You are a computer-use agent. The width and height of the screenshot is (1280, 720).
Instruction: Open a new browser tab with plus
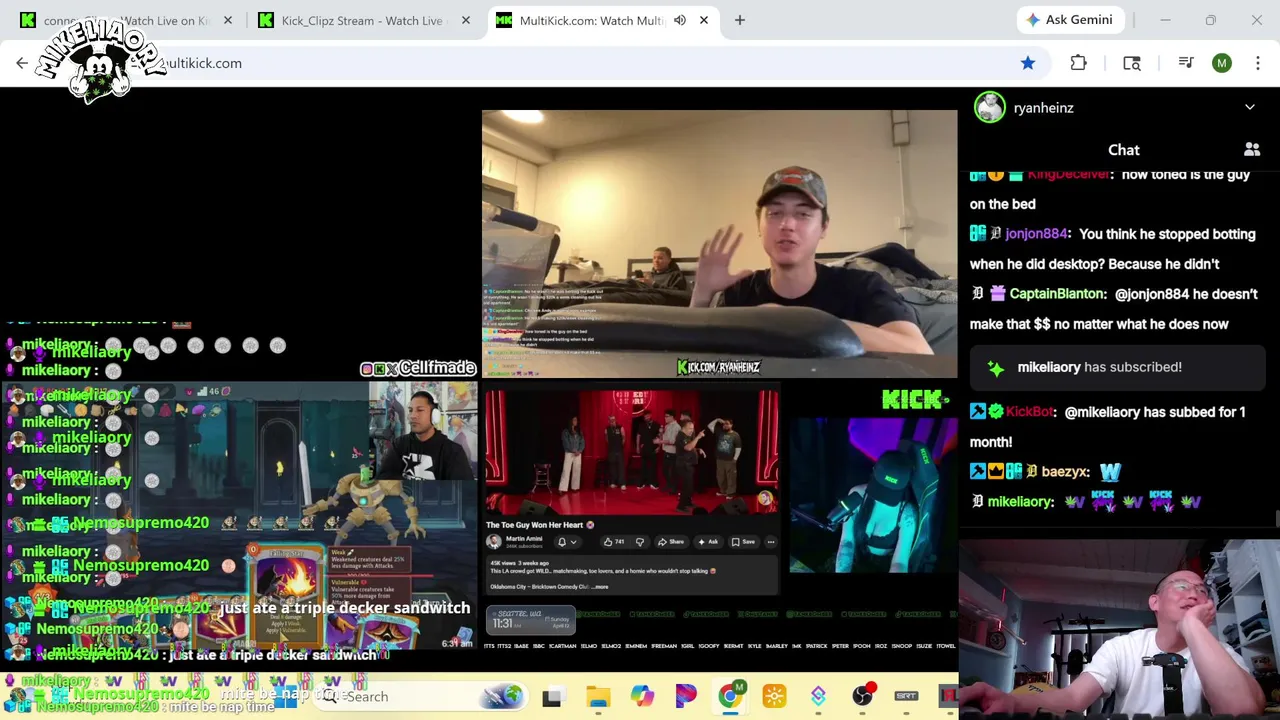point(740,20)
